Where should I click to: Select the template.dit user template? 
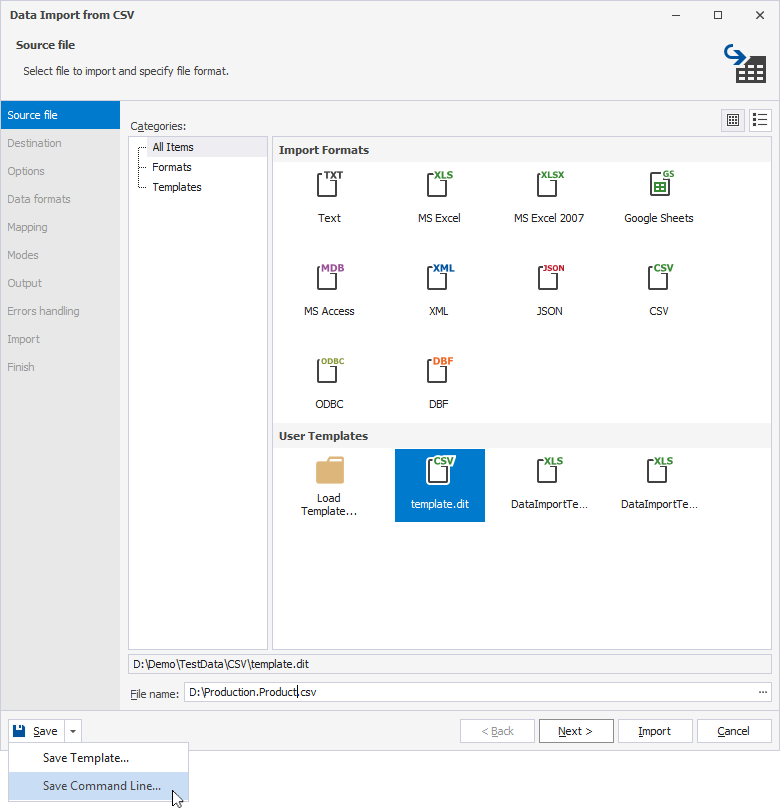tap(439, 485)
